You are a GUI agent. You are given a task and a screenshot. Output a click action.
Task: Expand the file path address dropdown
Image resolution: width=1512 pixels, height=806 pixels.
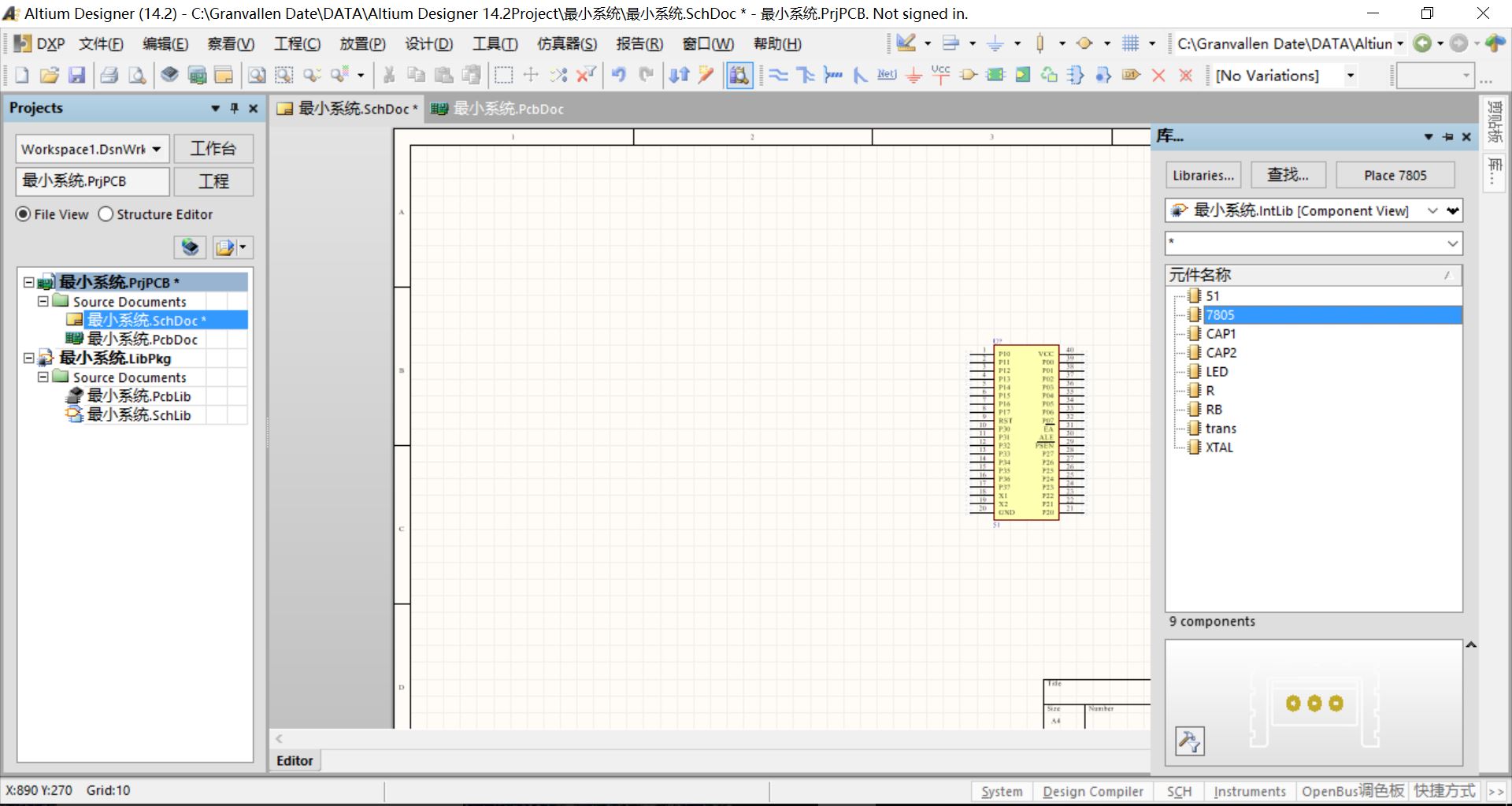click(1400, 44)
